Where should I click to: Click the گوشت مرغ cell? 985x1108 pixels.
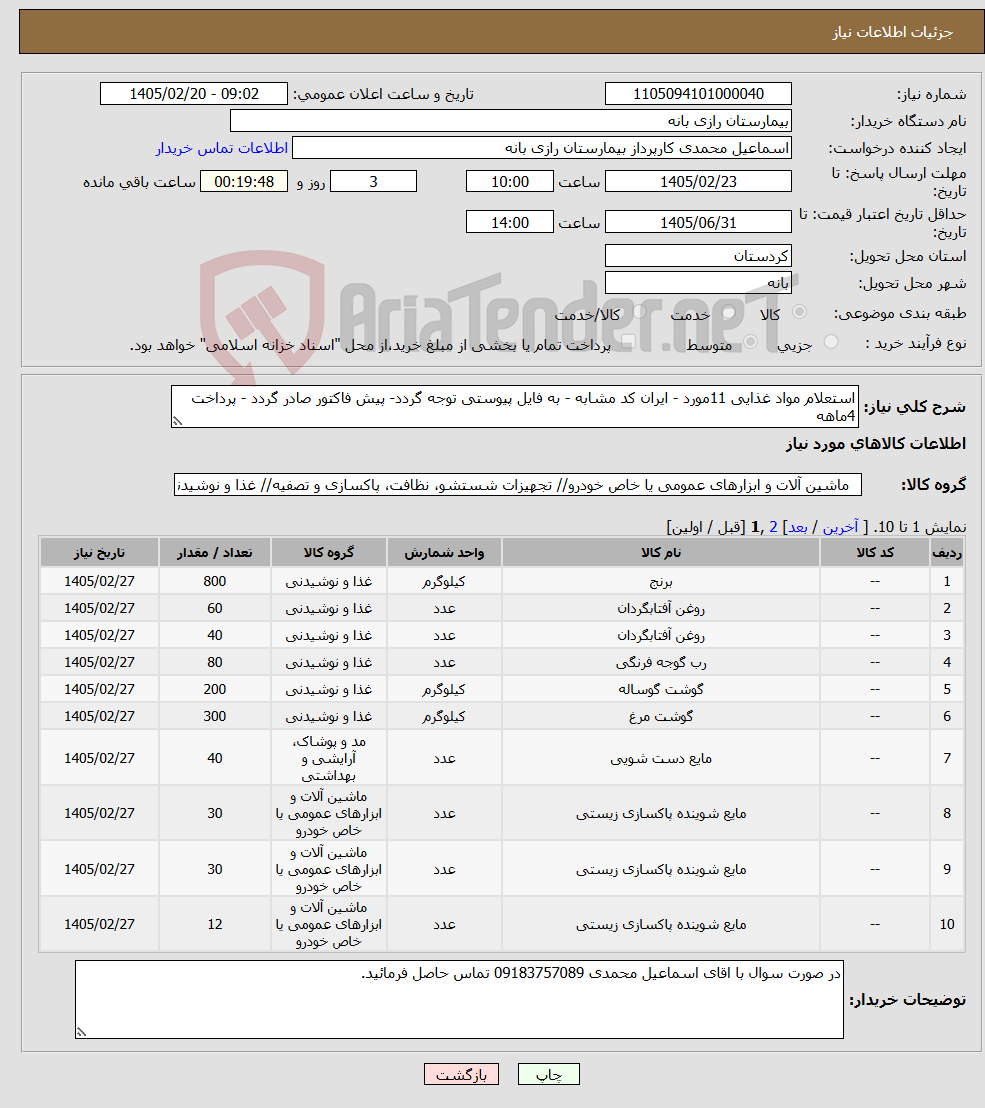click(x=661, y=717)
